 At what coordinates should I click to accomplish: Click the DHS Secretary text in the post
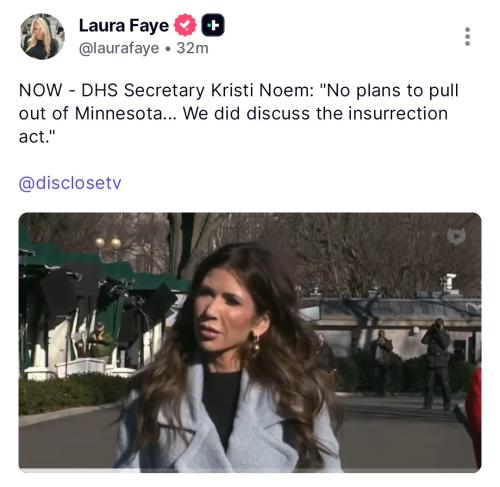tap(143, 90)
